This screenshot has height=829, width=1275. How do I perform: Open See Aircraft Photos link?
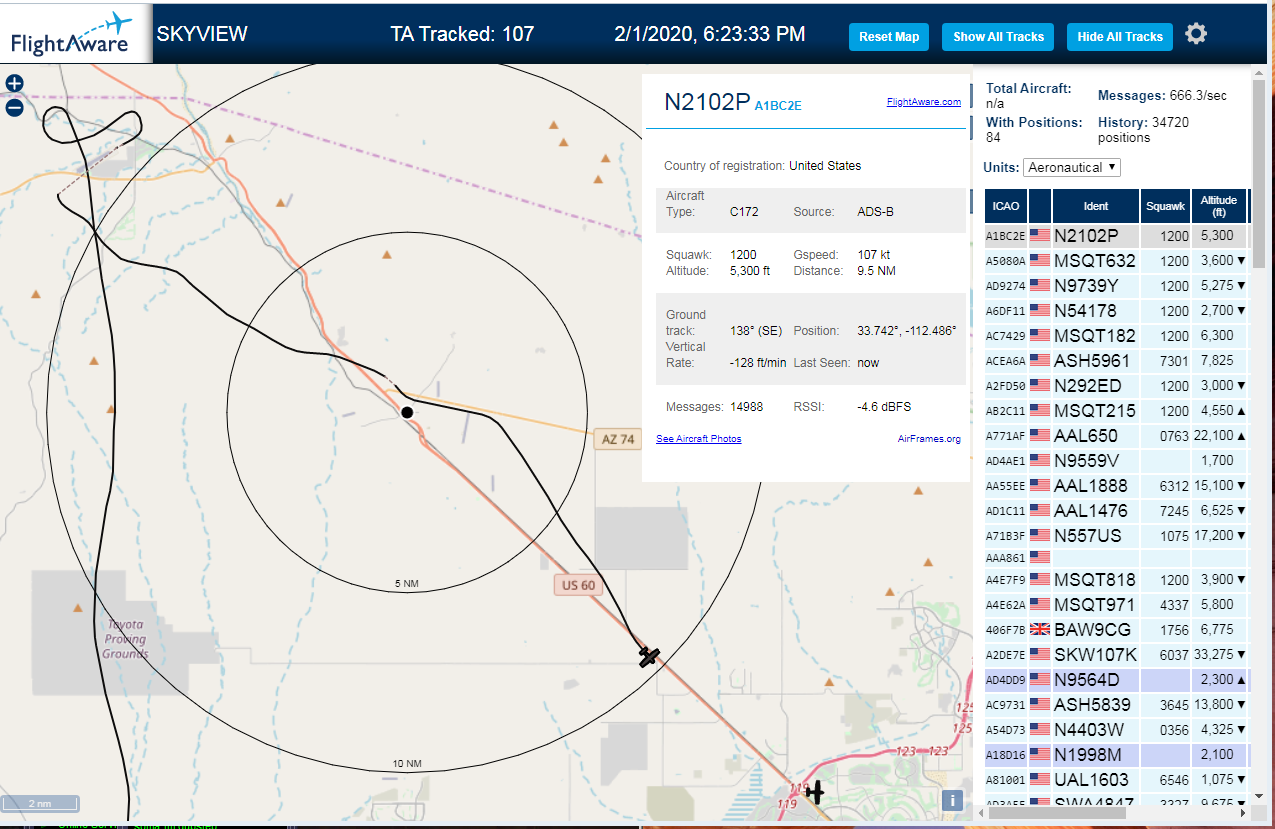[x=699, y=439]
